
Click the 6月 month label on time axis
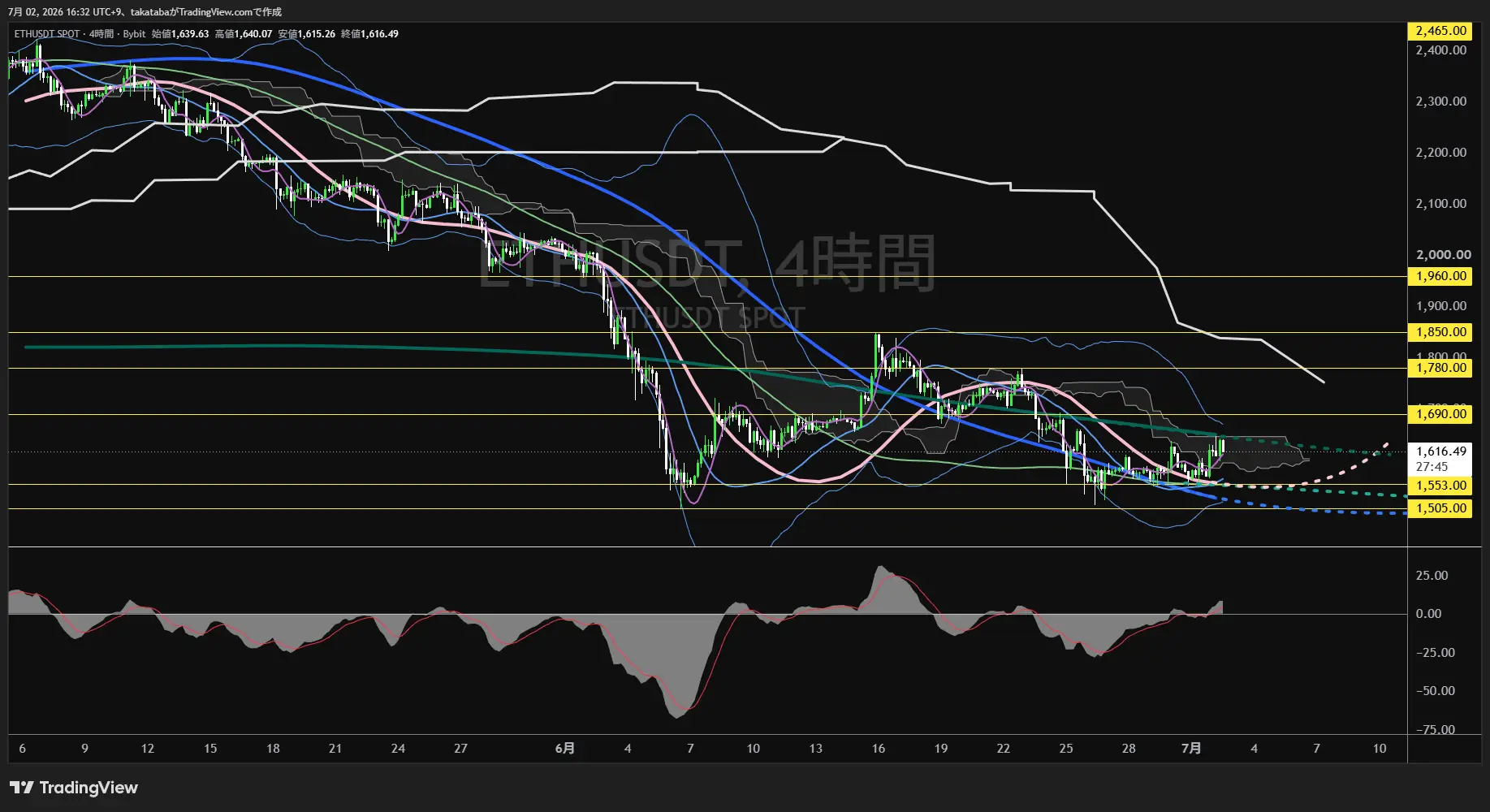tap(565, 749)
